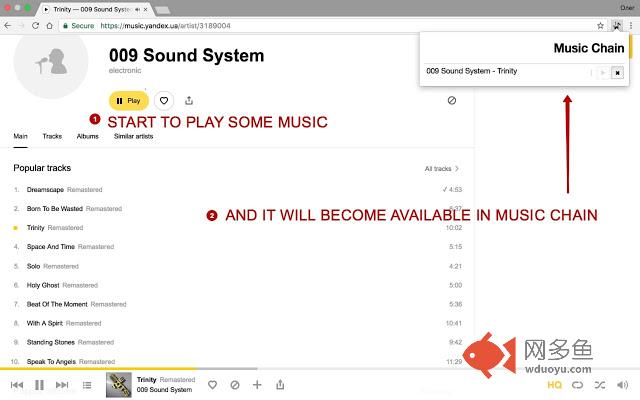
Task: Pause the player in the bottom bar
Action: [39, 385]
